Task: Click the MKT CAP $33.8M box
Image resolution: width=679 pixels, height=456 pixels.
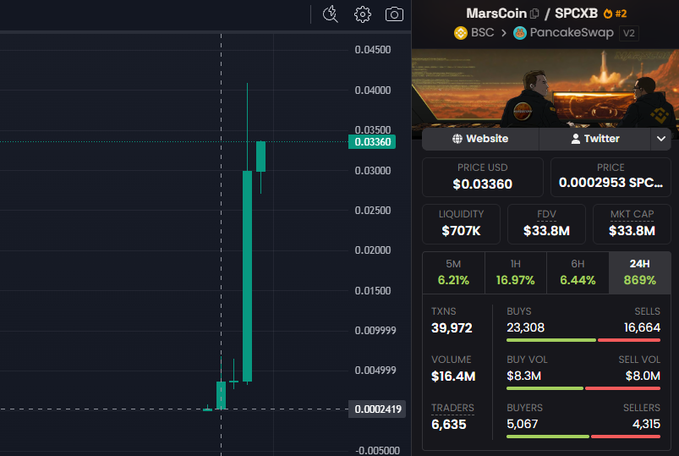Action: point(632,224)
